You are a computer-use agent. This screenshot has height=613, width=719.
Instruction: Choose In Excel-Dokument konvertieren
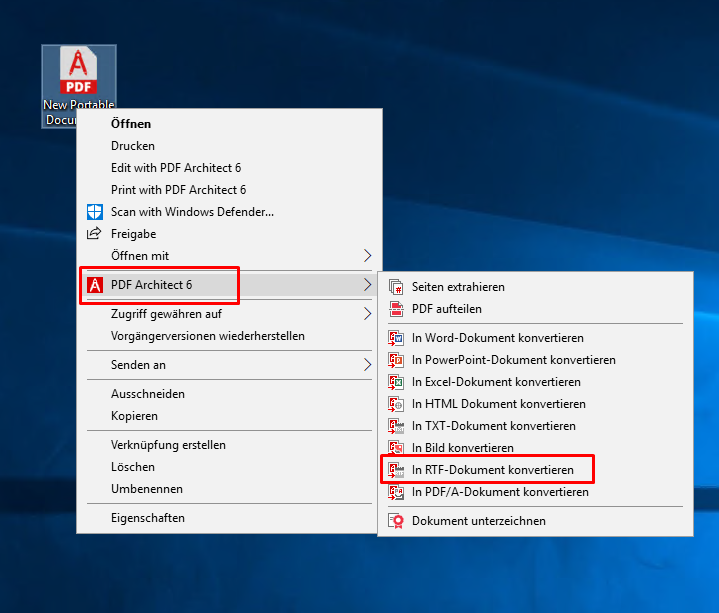click(x=535, y=382)
